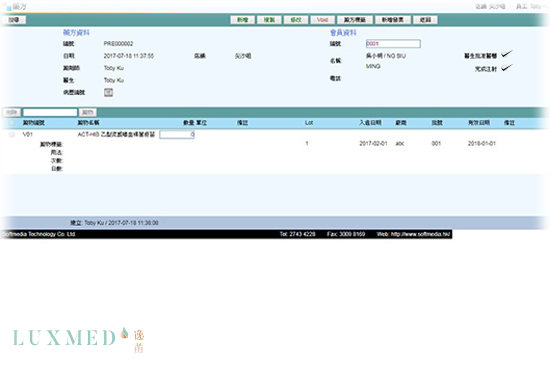Click the drug search text box above the table
Viewport: 550px width, 365px height.
(x=50, y=112)
